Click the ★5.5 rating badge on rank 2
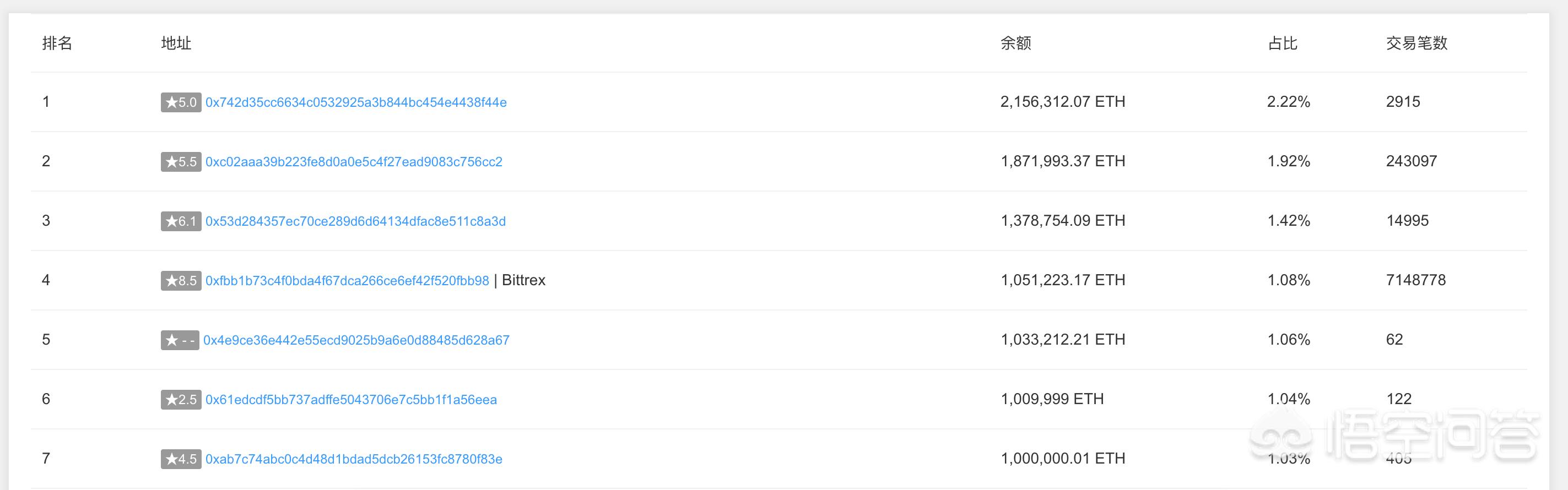The height and width of the screenshot is (490, 1568). 181,161
